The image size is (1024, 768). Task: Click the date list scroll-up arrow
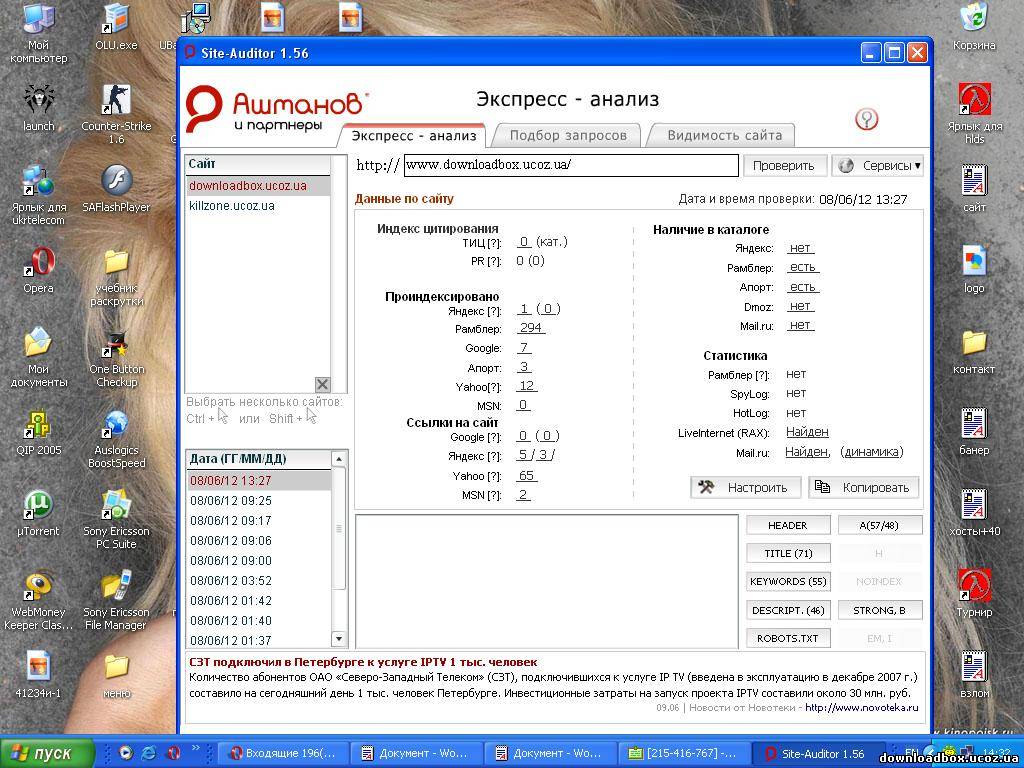[x=339, y=459]
